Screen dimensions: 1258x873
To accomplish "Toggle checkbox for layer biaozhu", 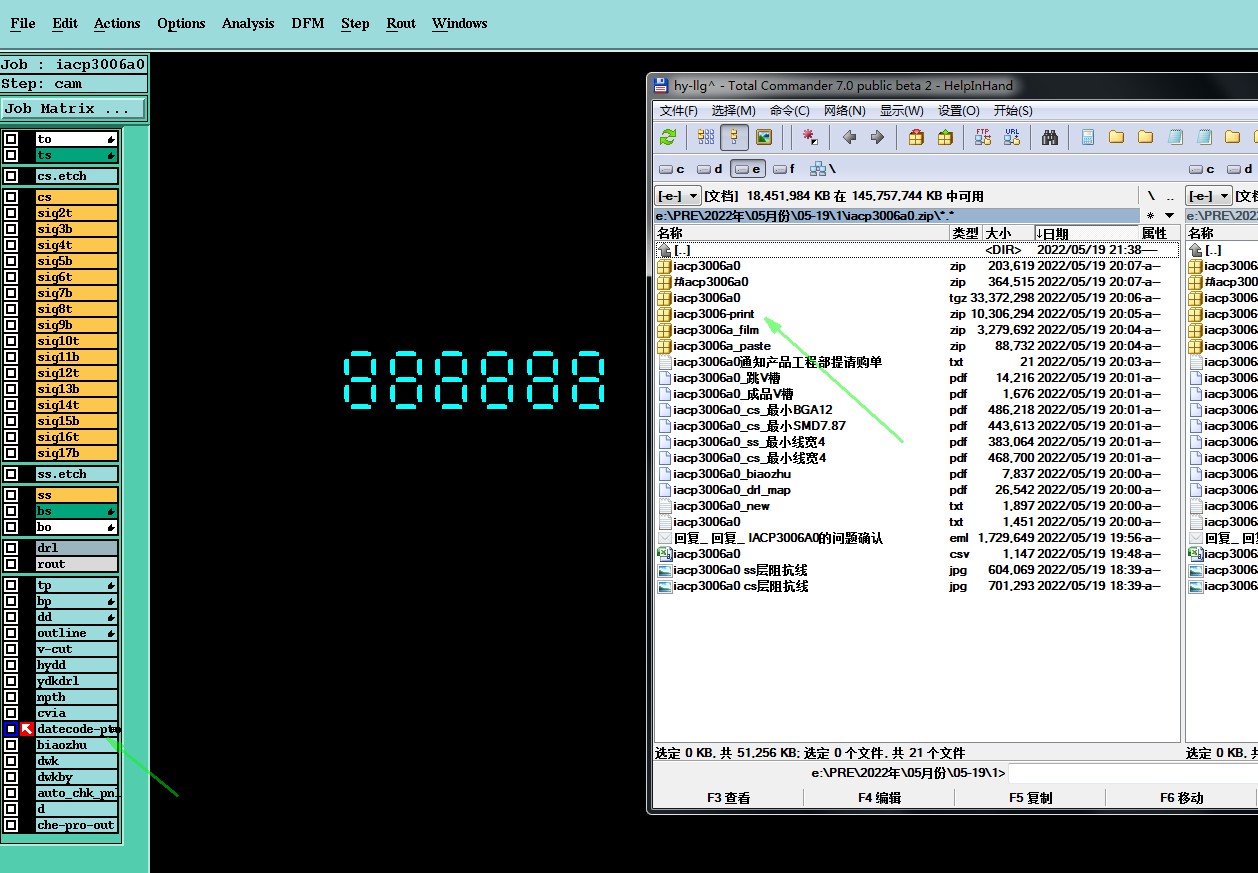I will (11, 745).
